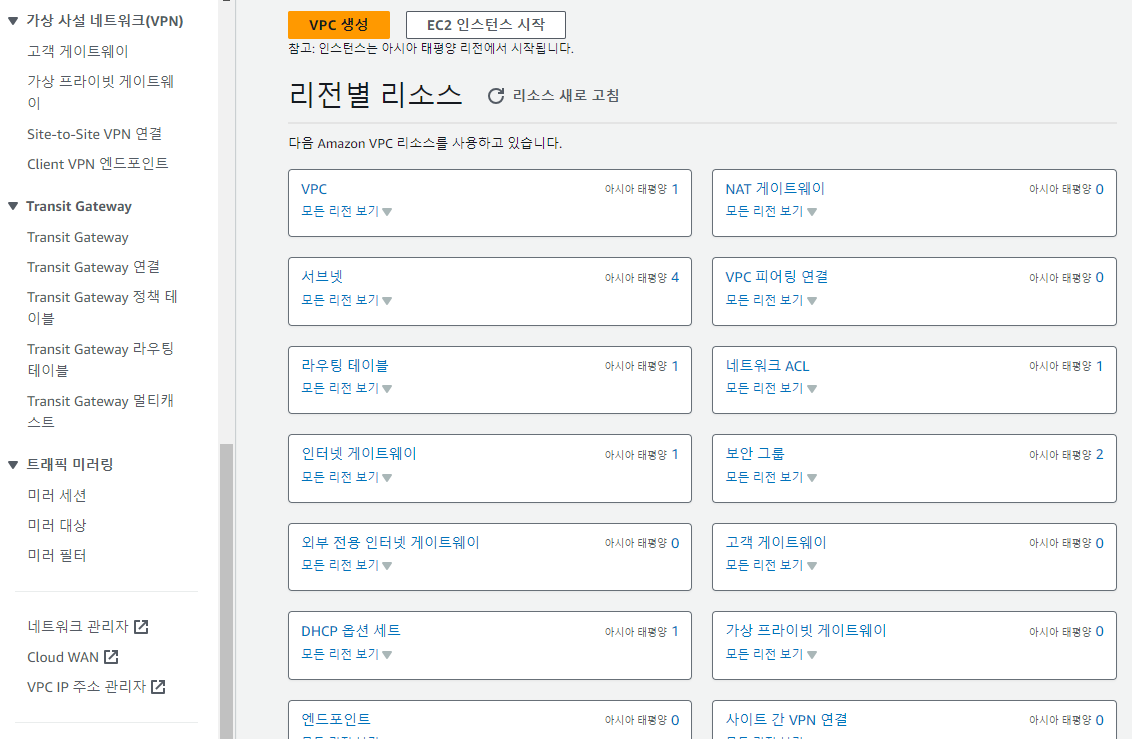Expand 모든 리전 보기 under 고객 게이트웨이 card
The image size is (1132, 739).
[x=771, y=565]
